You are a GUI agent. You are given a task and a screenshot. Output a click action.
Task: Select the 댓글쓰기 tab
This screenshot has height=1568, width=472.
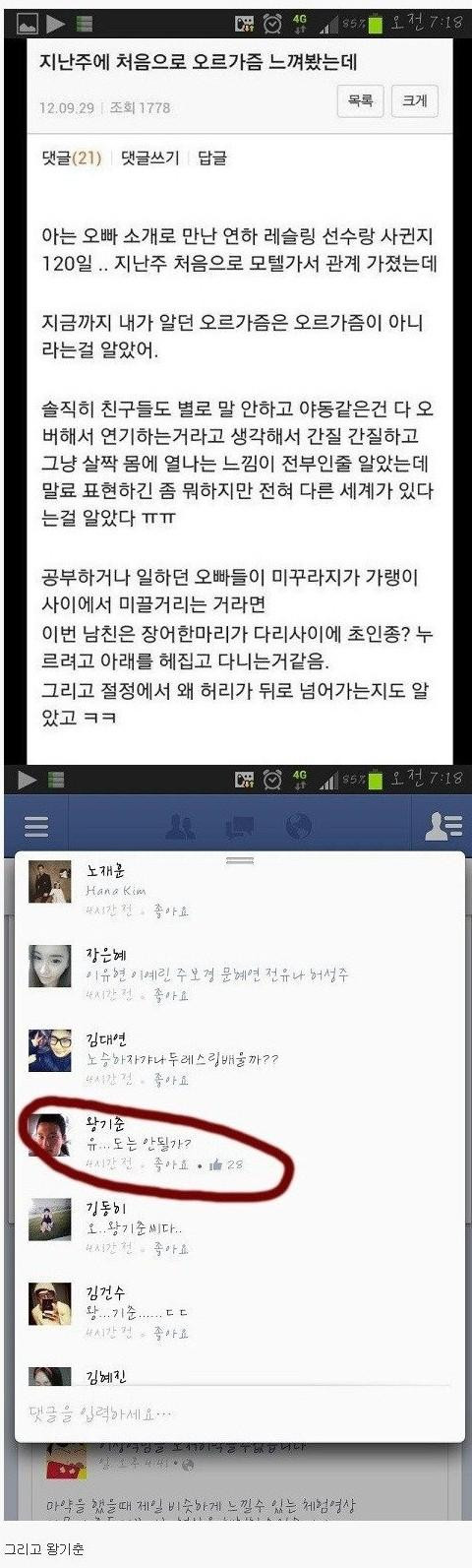[x=150, y=157]
